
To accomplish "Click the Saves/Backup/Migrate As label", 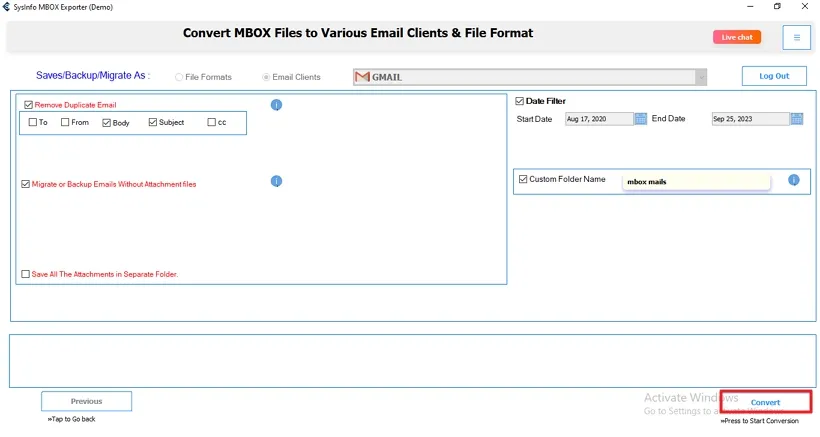I will 93,76.
